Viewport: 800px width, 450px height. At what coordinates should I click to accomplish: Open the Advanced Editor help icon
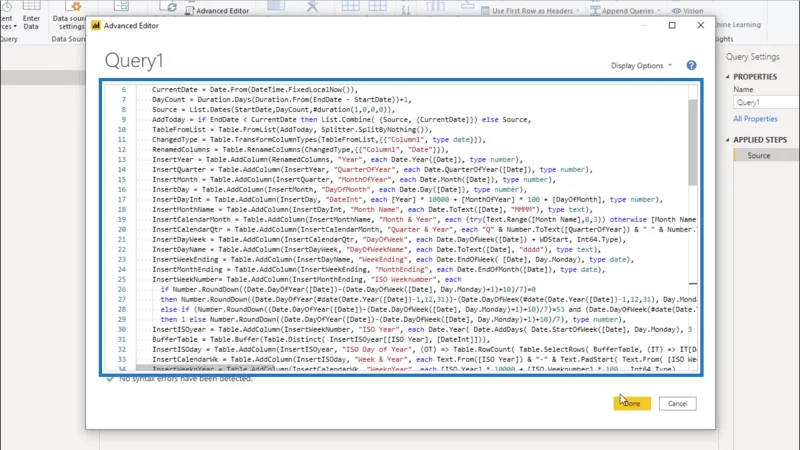[x=691, y=65]
